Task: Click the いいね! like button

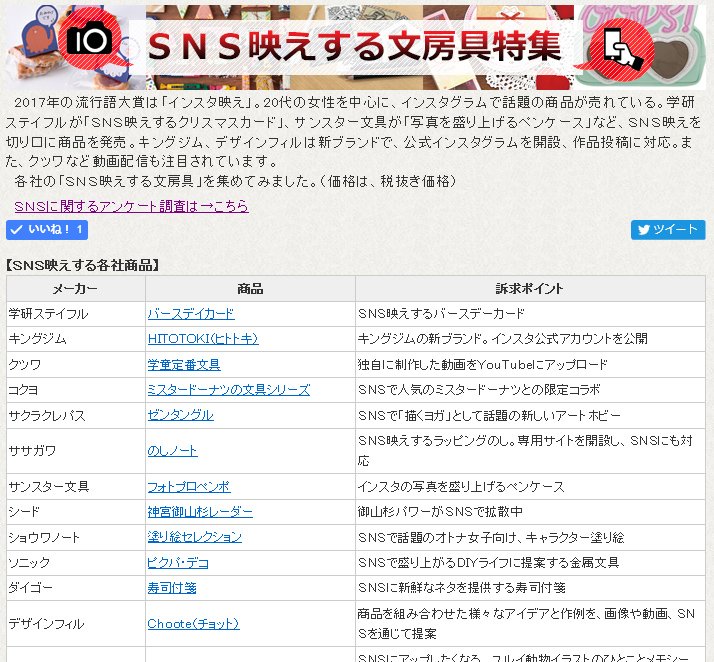Action: [47, 229]
